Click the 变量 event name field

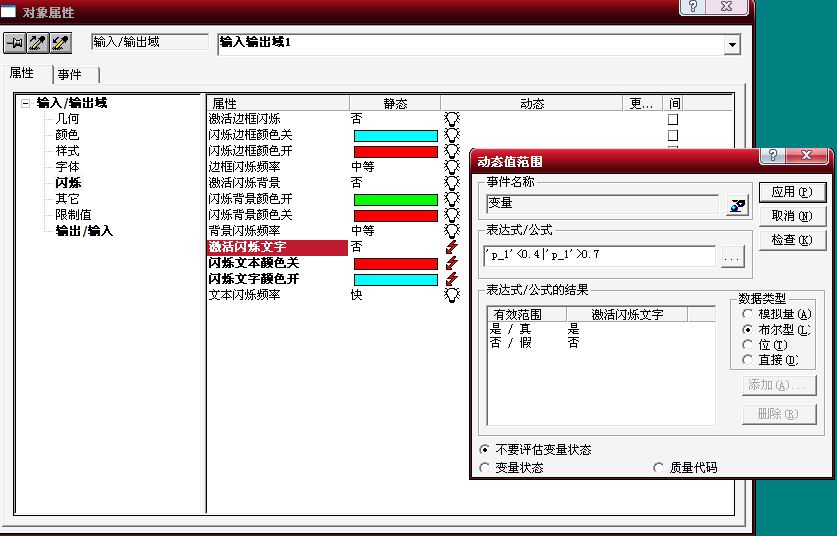(x=602, y=204)
